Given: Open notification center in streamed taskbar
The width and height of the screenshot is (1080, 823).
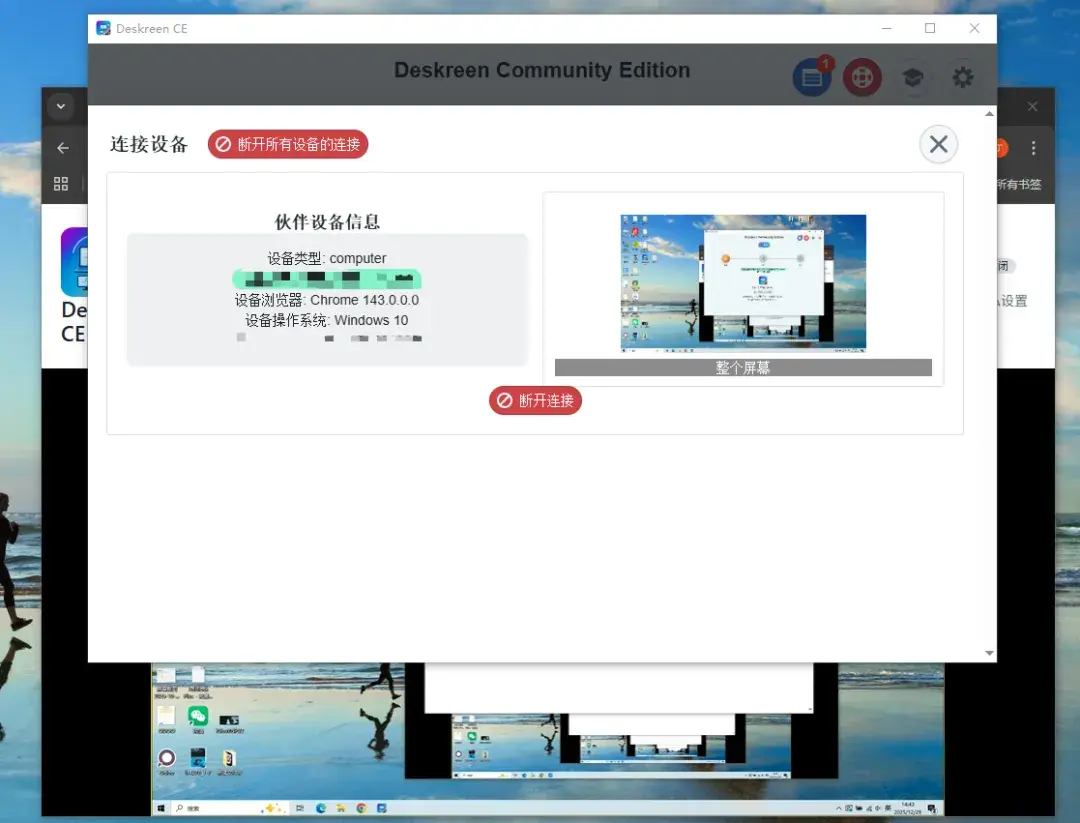Looking at the screenshot, I should point(932,808).
